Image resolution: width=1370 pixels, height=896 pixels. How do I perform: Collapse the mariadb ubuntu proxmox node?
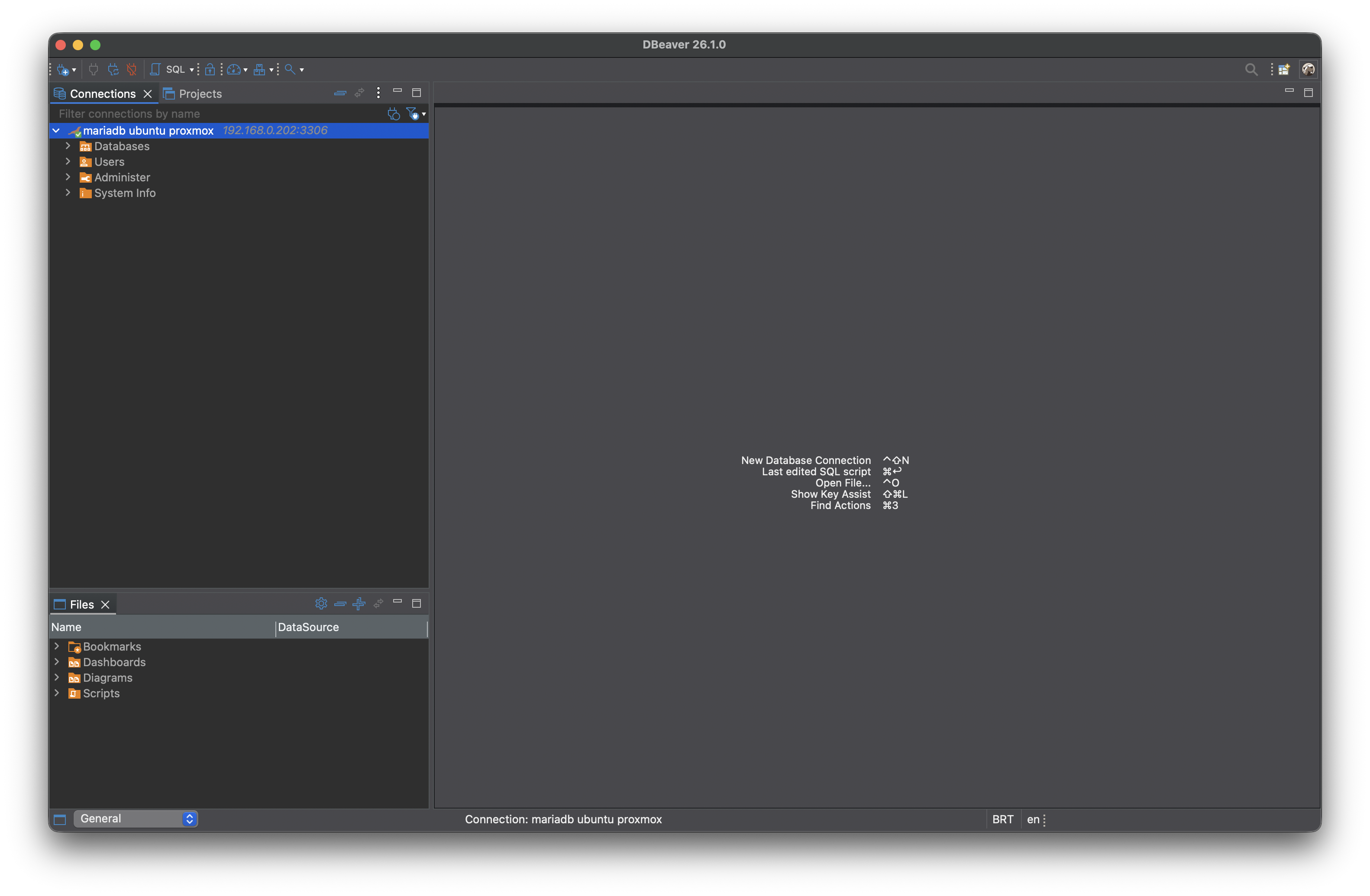point(56,131)
